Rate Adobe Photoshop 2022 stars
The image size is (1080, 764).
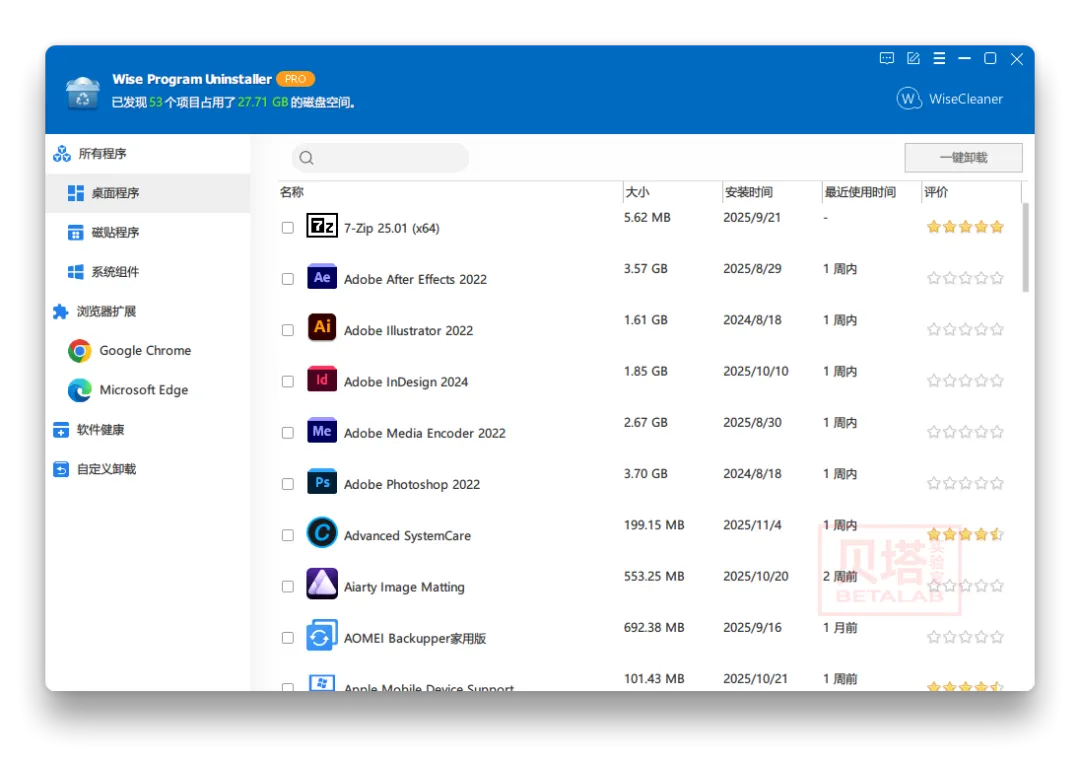click(x=965, y=483)
